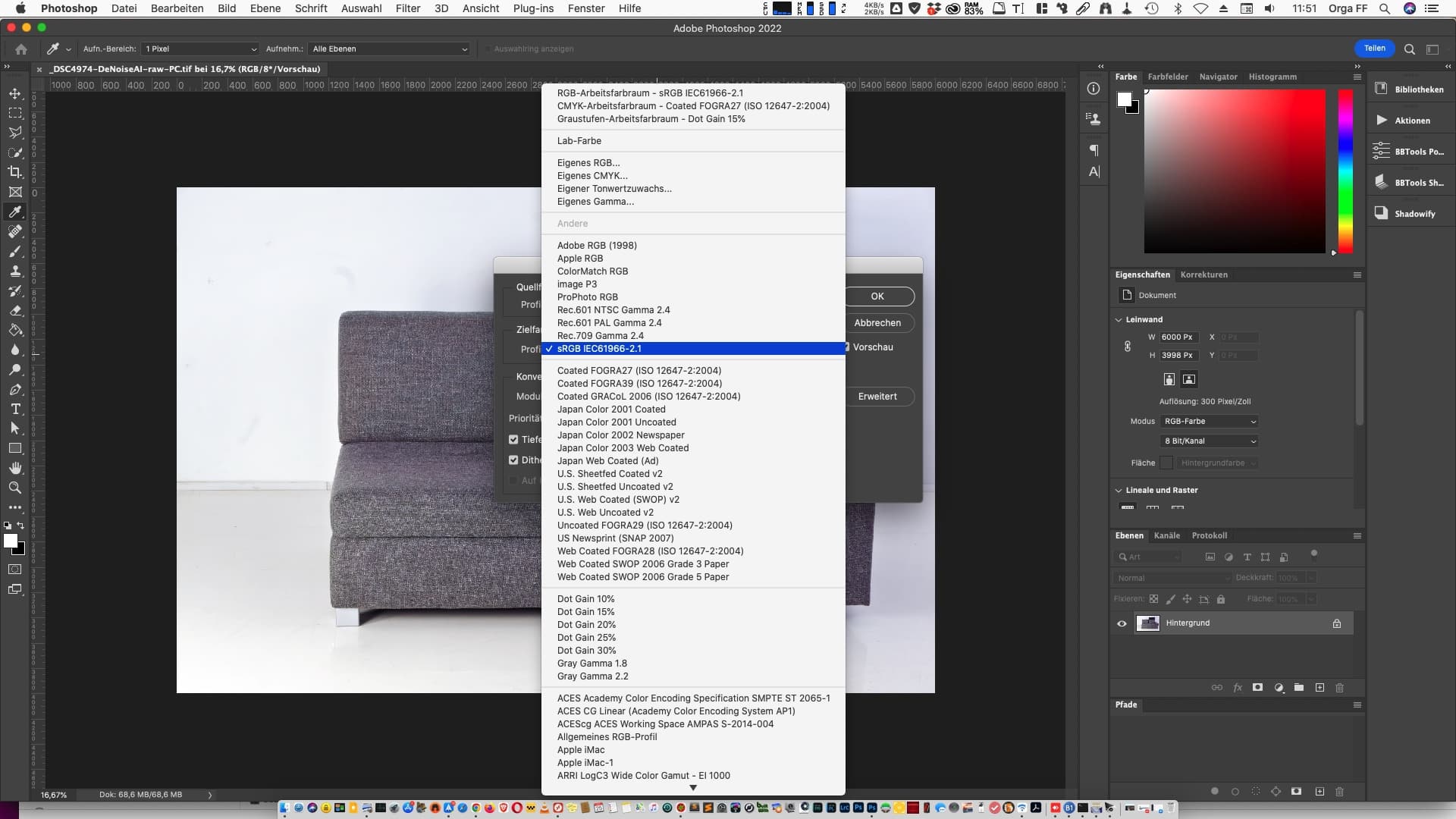Select the Hand tool
The height and width of the screenshot is (819, 1456).
tap(15, 468)
